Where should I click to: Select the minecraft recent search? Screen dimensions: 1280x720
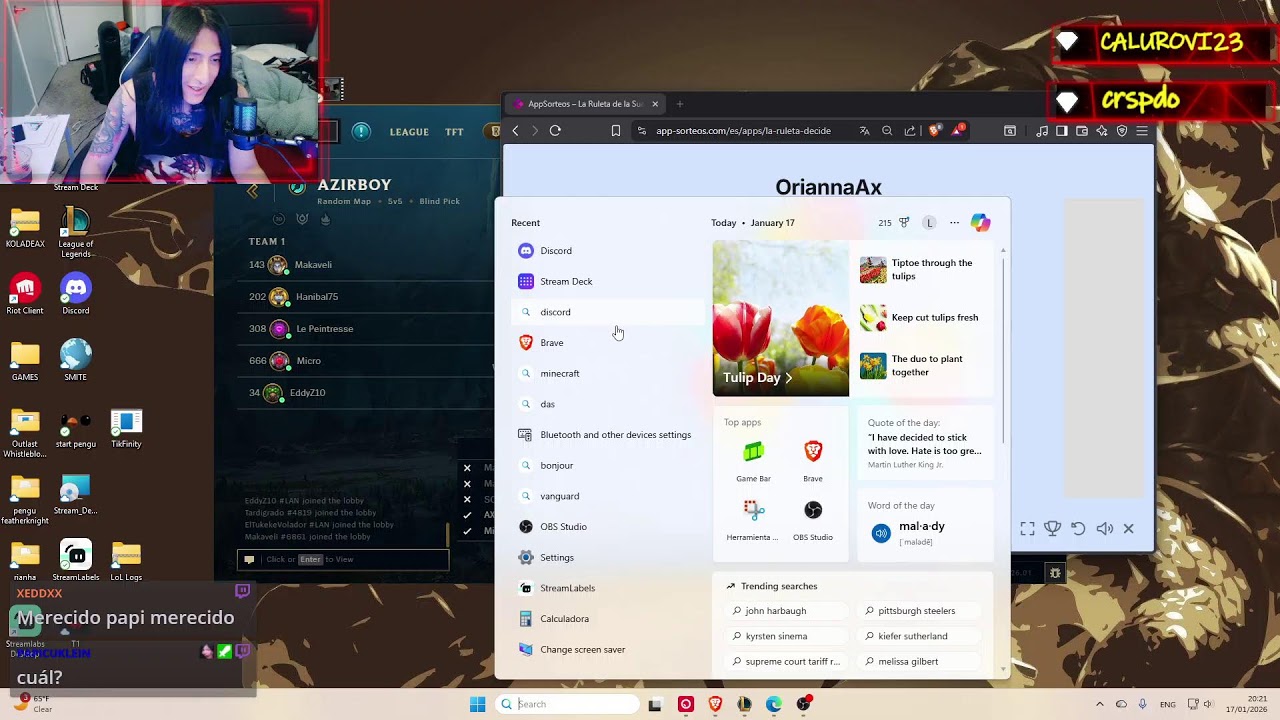[x=607, y=373]
